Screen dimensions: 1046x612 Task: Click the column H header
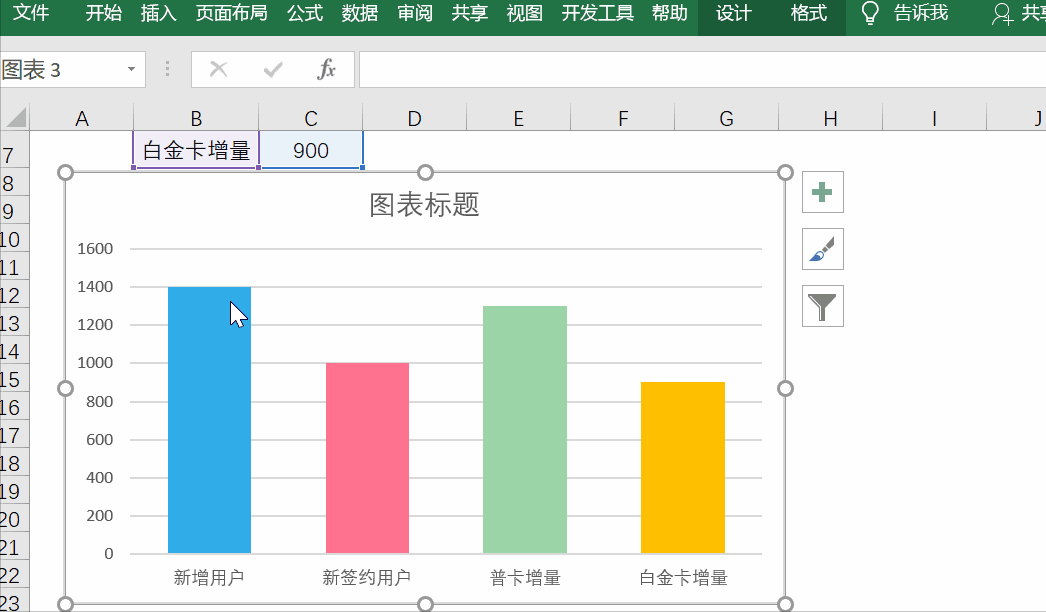tap(830, 116)
